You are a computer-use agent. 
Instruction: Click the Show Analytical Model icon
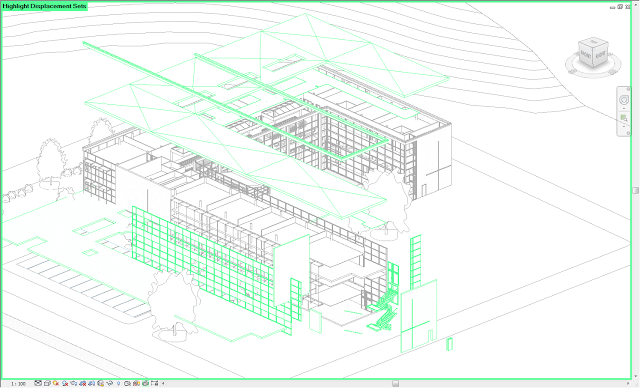pyautogui.click(x=136, y=383)
